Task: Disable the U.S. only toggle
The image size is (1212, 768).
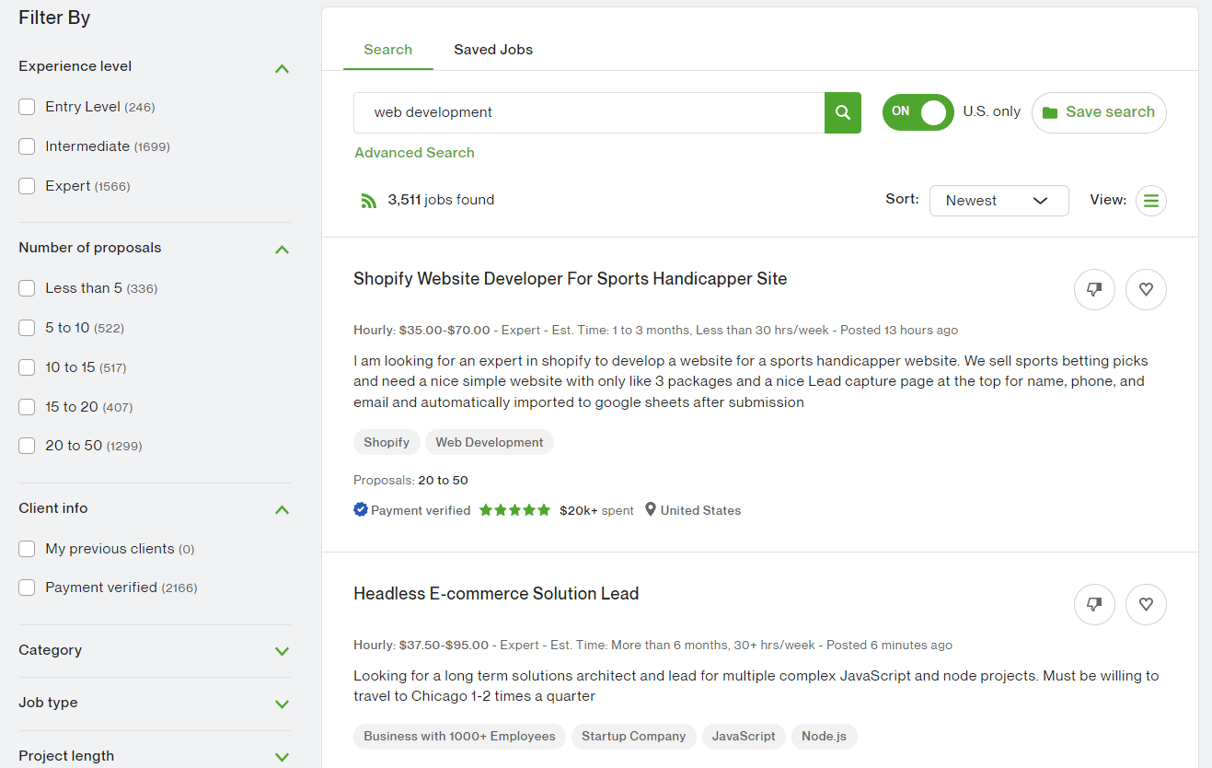Action: coord(917,112)
